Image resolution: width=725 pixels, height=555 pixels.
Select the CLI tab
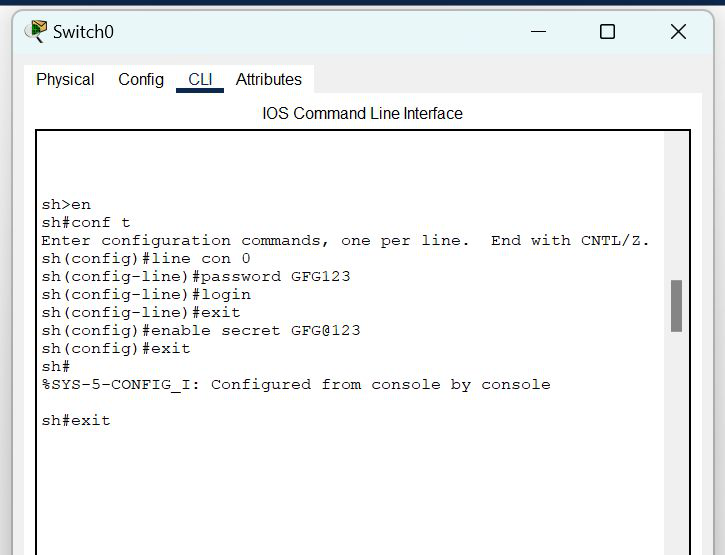[x=200, y=80]
